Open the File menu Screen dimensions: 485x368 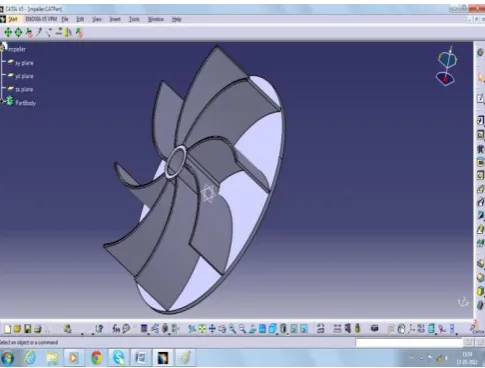[x=65, y=19]
